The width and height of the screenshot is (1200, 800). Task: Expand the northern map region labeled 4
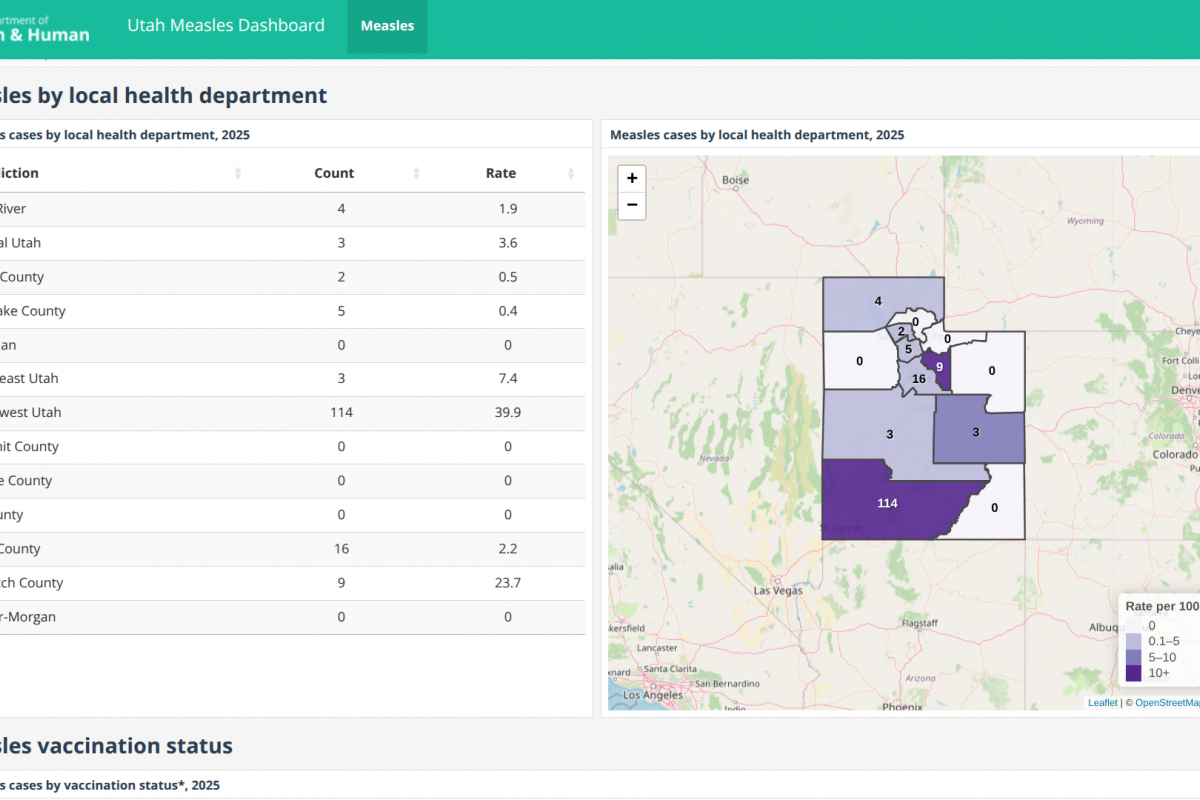point(878,300)
